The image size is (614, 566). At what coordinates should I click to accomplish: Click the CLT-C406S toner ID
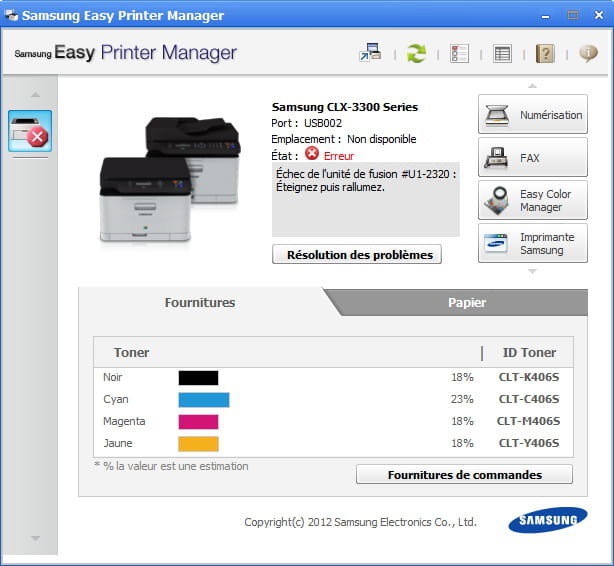[529, 399]
